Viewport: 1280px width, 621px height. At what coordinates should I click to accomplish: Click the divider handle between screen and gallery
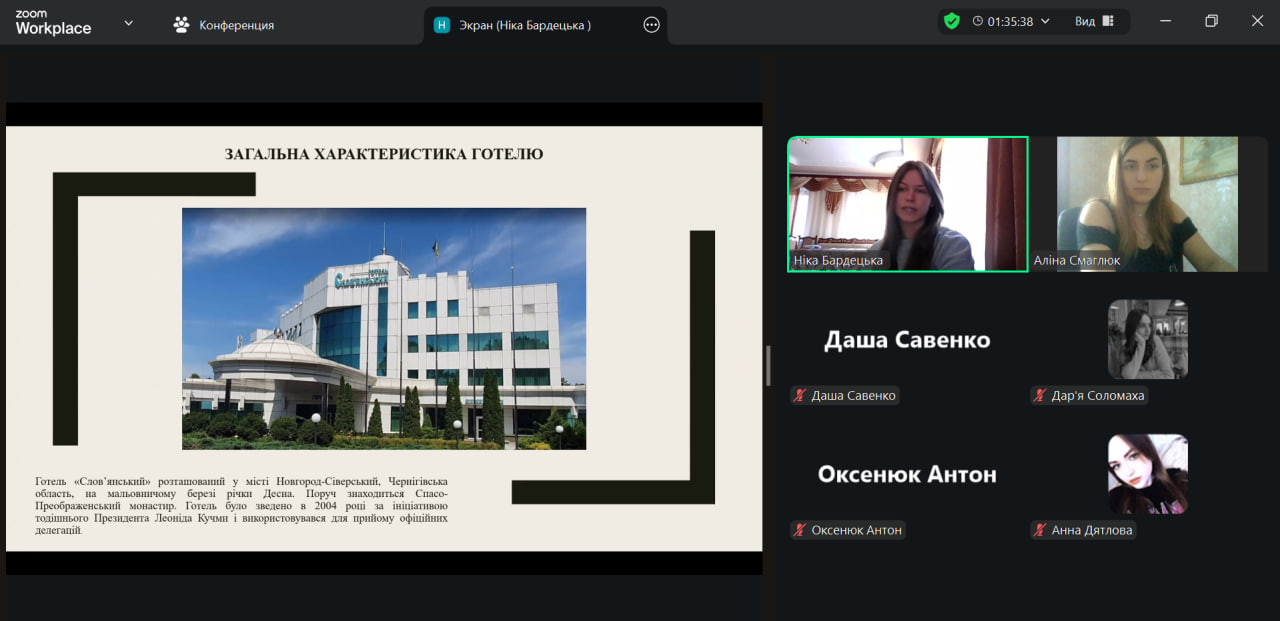pyautogui.click(x=768, y=365)
